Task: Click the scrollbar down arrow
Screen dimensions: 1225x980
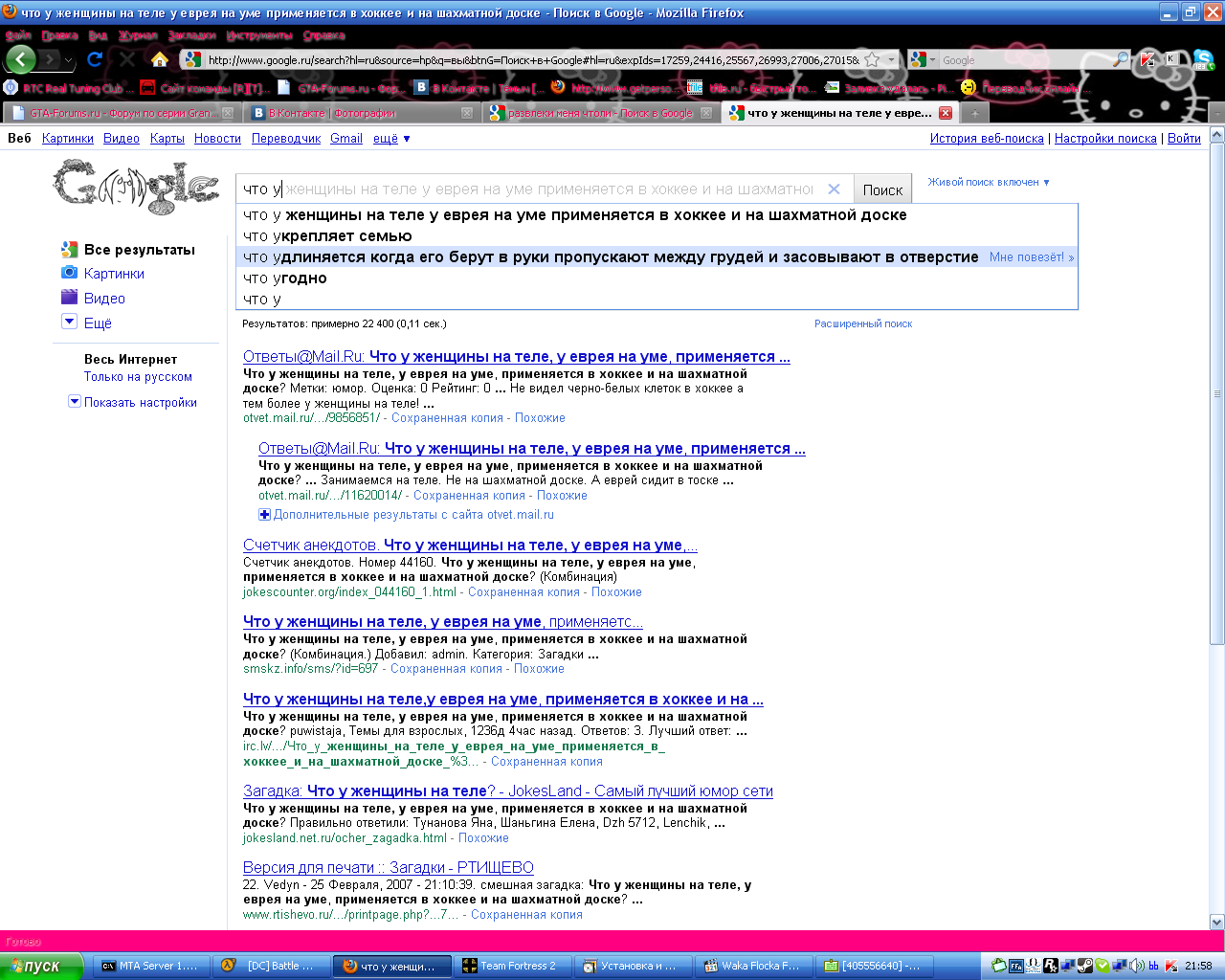Action: point(1216,923)
